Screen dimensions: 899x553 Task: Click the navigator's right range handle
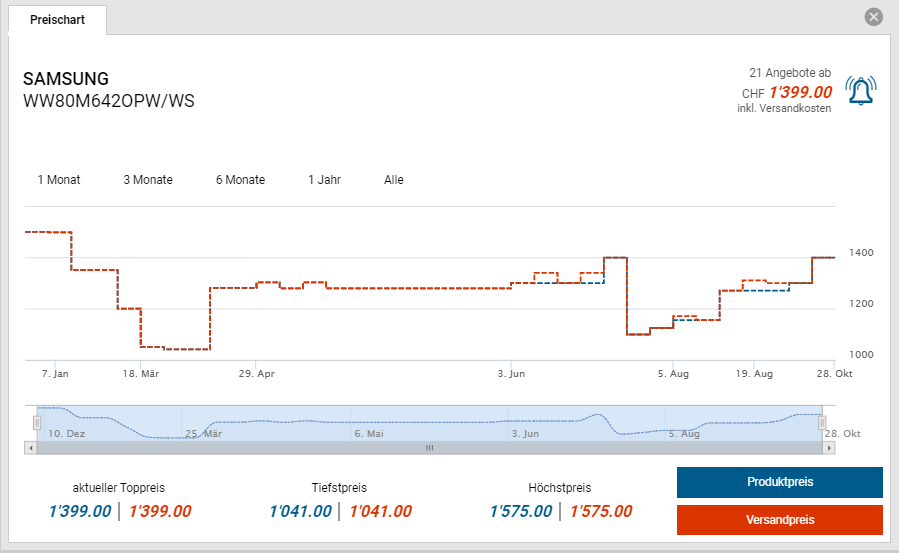(x=822, y=423)
